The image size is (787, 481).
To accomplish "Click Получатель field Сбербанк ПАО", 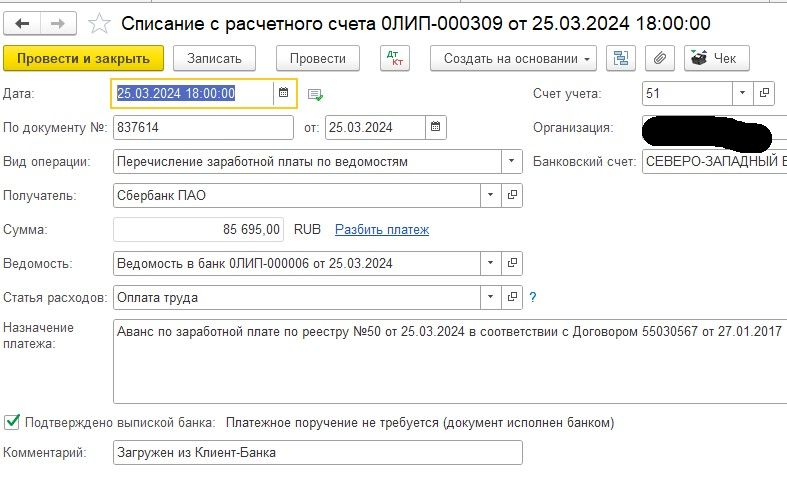I will (297, 195).
